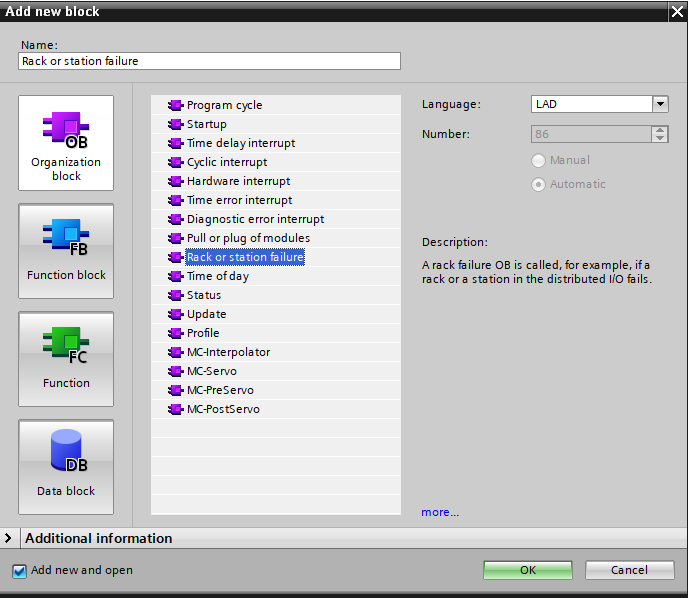This screenshot has height=598, width=688.
Task: Click the icon next to MC-Servo
Action: tap(176, 371)
